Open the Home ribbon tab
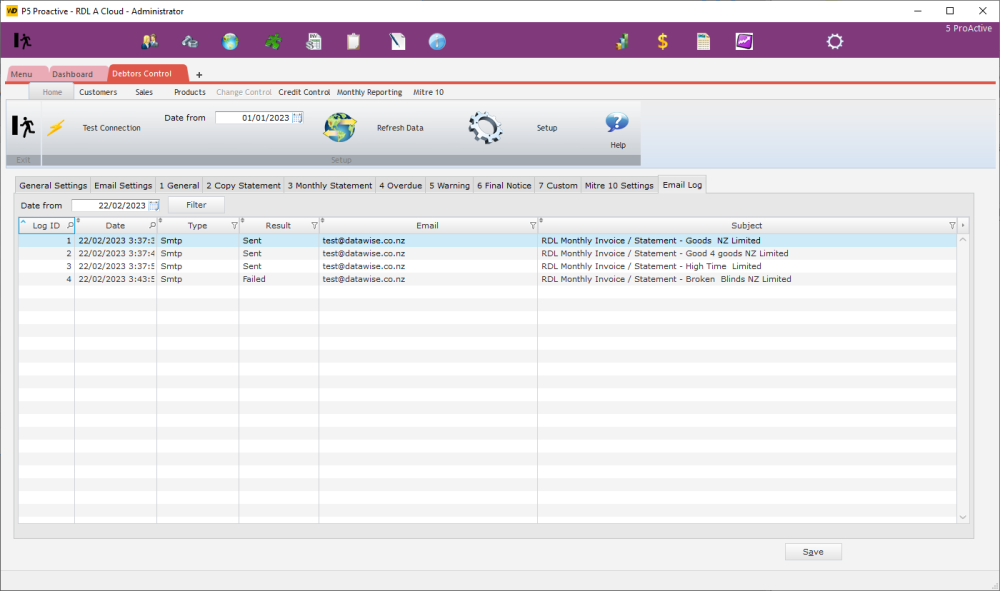 tap(52, 92)
